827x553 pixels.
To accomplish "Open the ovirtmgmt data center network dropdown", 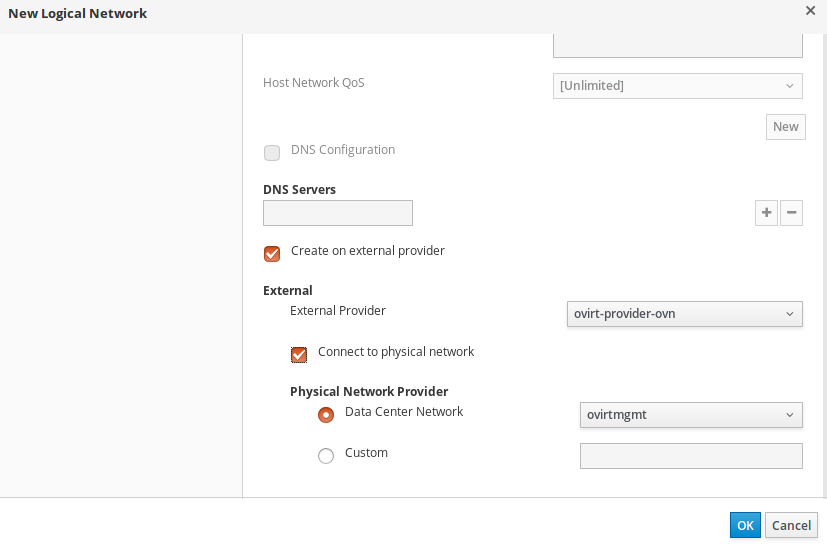I will [691, 415].
